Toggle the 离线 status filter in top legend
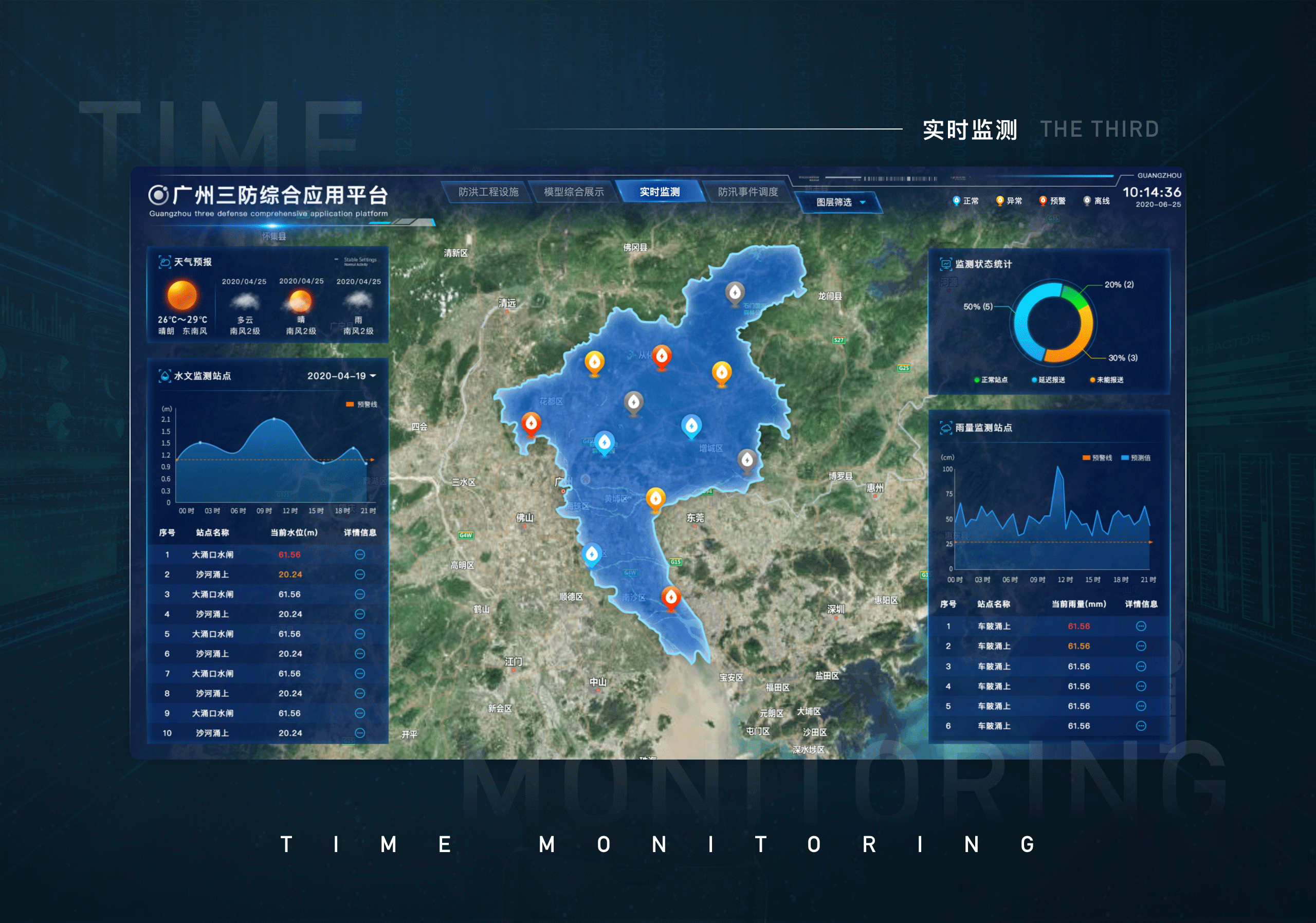 [x=1096, y=200]
